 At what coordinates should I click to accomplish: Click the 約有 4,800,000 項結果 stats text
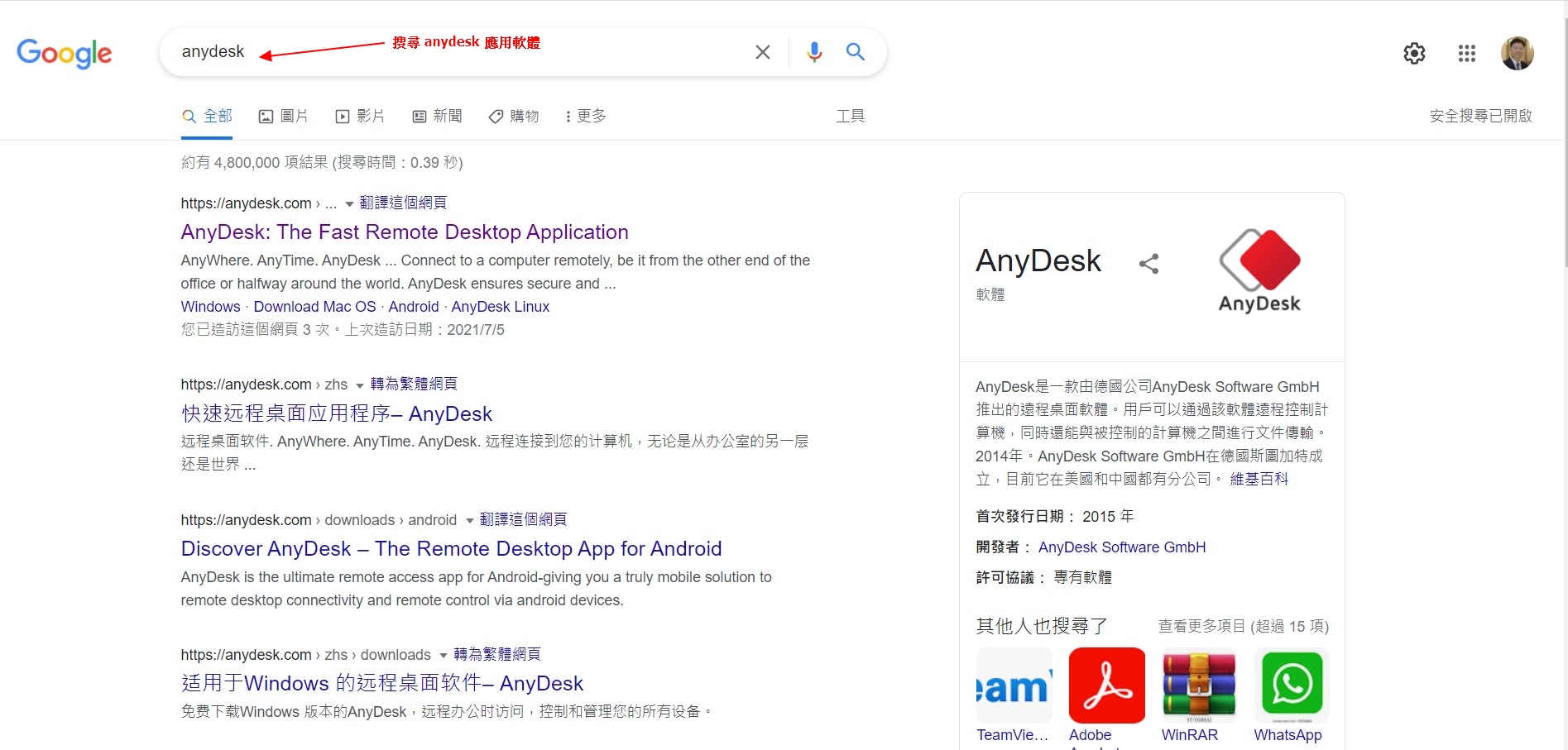pos(322,162)
